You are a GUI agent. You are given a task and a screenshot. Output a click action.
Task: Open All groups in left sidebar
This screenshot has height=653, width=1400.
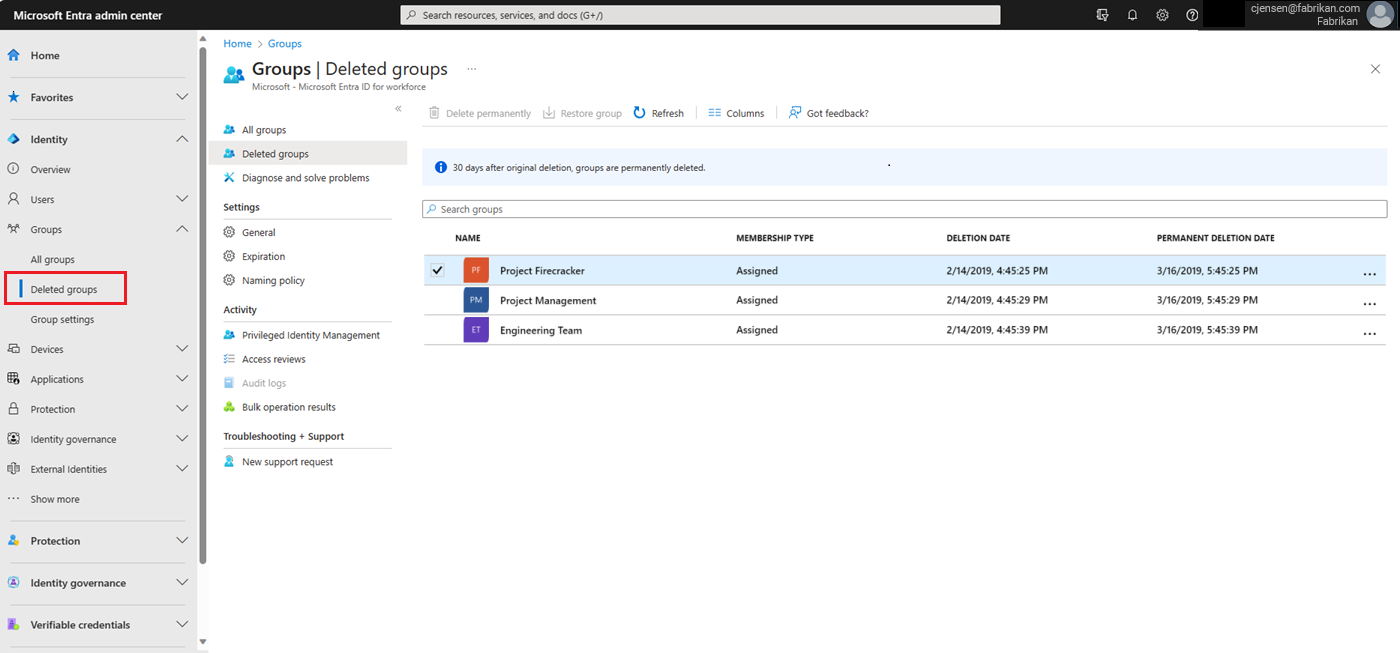click(53, 260)
